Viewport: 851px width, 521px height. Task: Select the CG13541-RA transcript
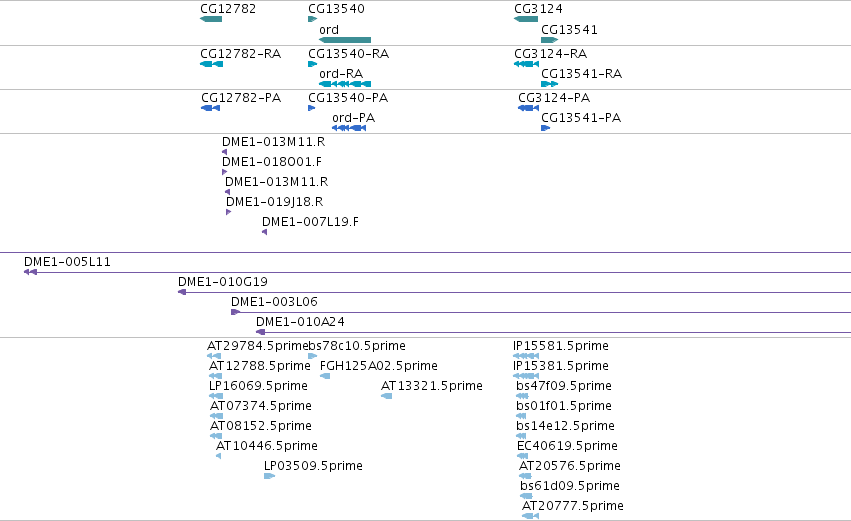coord(550,84)
